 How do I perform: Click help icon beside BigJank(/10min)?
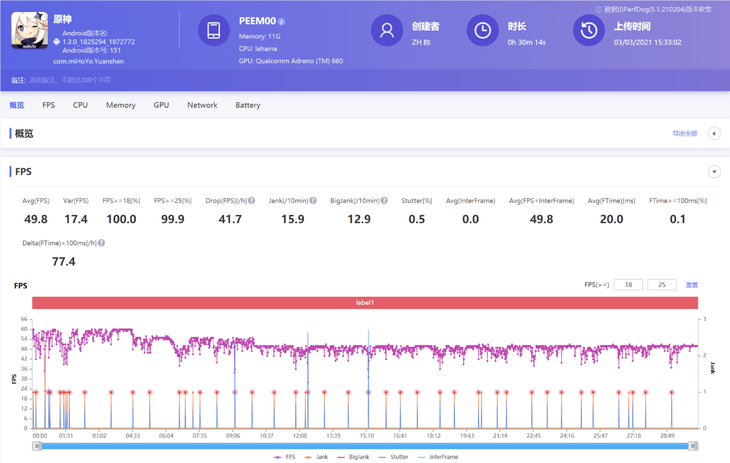[x=384, y=201]
